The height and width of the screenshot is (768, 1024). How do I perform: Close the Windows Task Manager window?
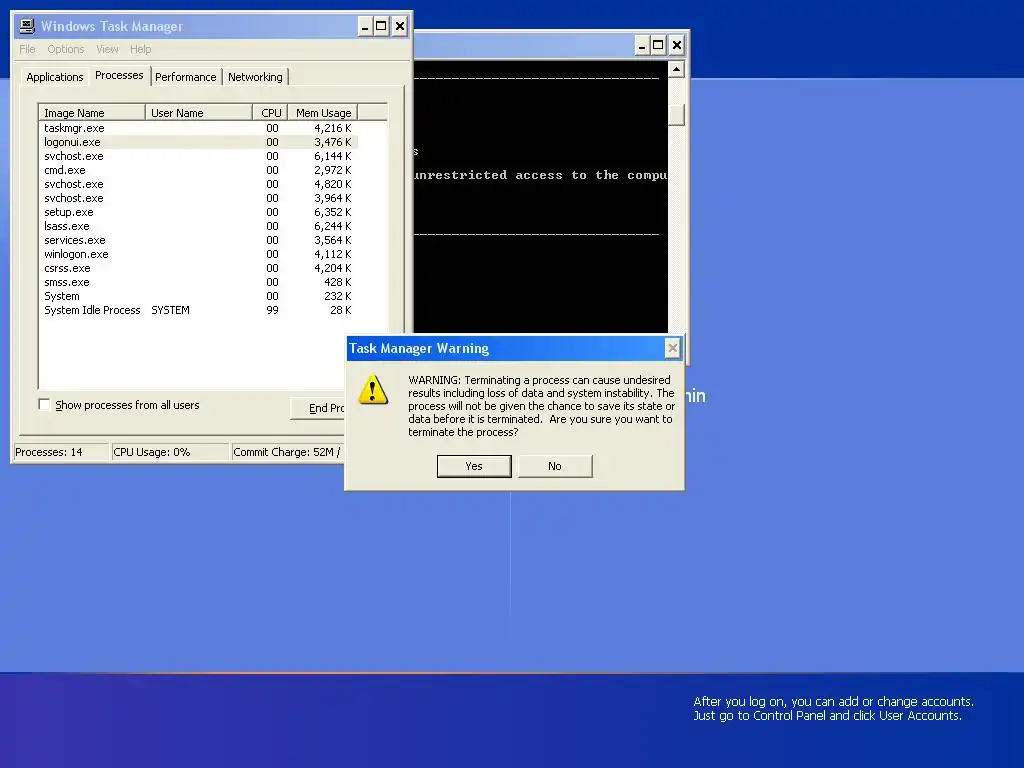[x=400, y=27]
